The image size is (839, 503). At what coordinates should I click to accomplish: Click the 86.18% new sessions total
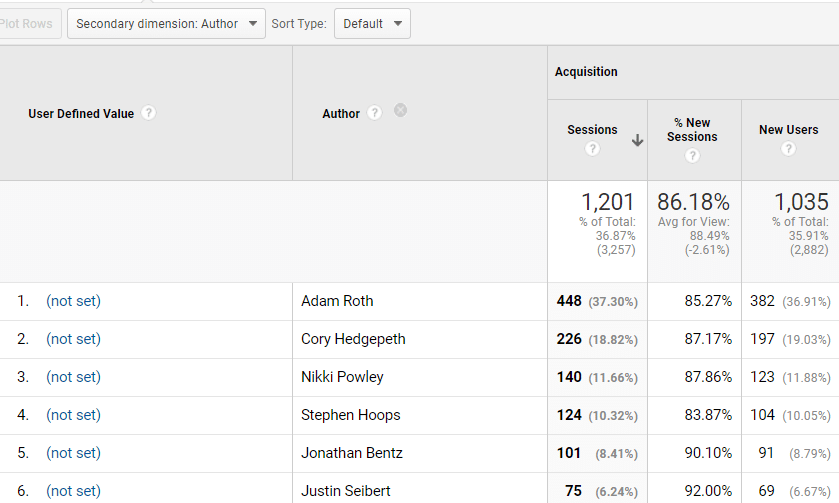[693, 202]
